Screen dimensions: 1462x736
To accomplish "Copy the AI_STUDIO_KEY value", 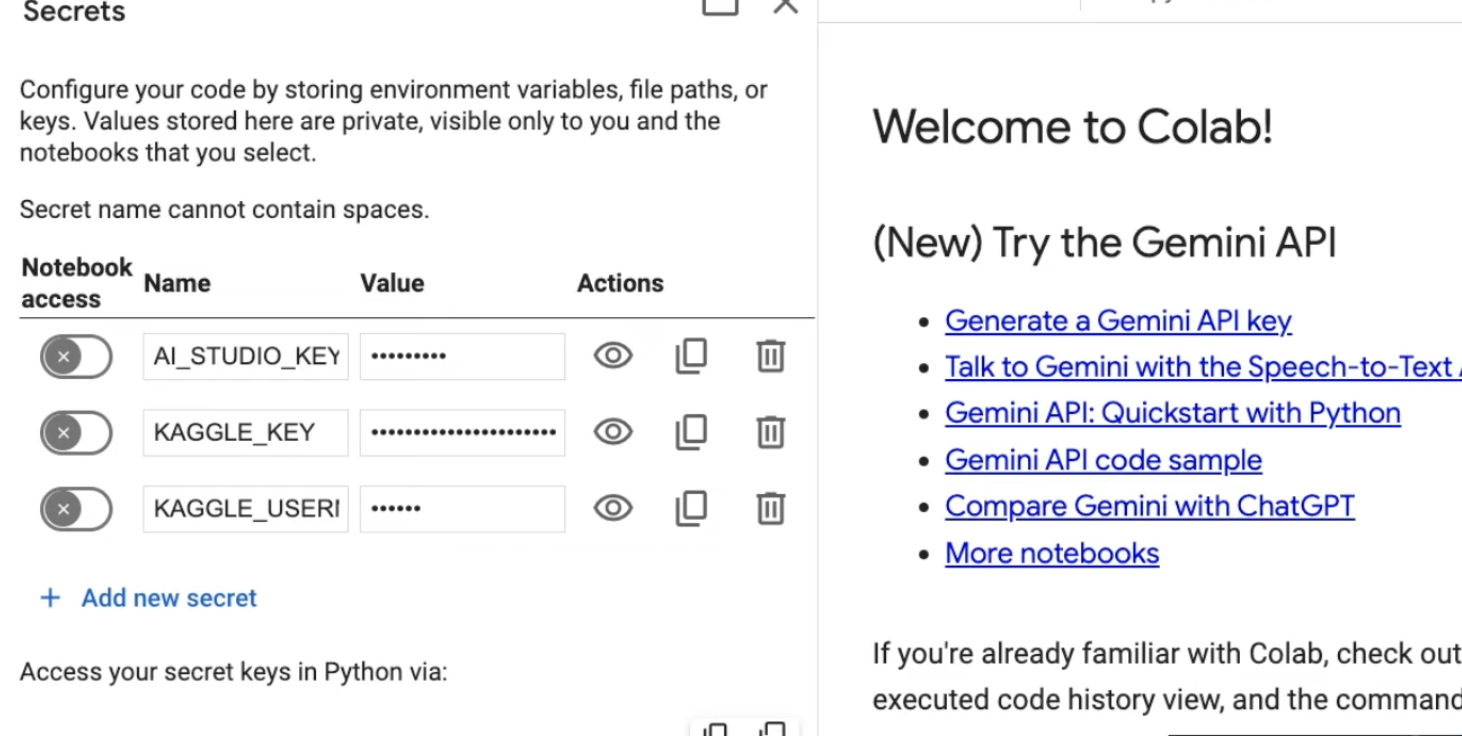I will [x=691, y=356].
